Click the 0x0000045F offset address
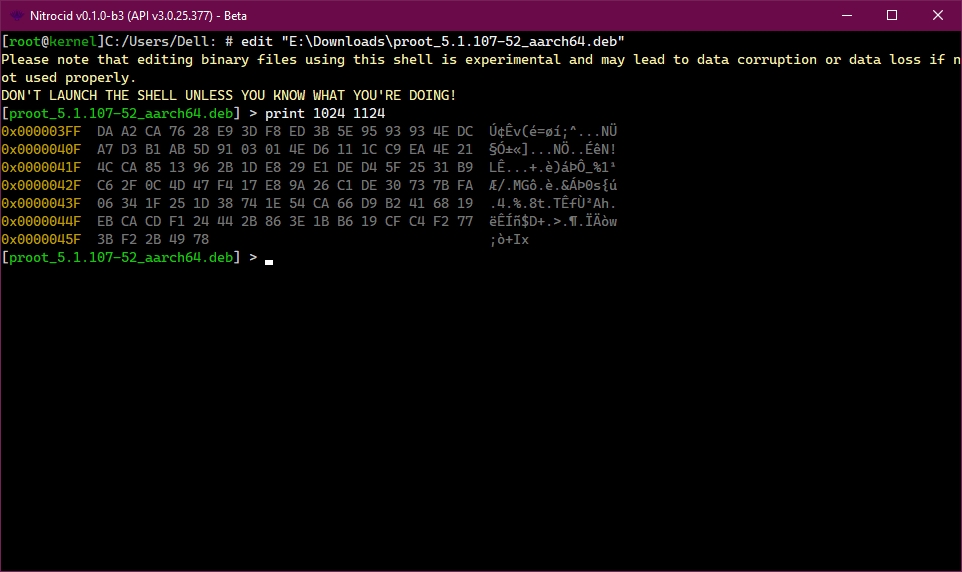Viewport: 962px width, 572px height. [x=41, y=239]
